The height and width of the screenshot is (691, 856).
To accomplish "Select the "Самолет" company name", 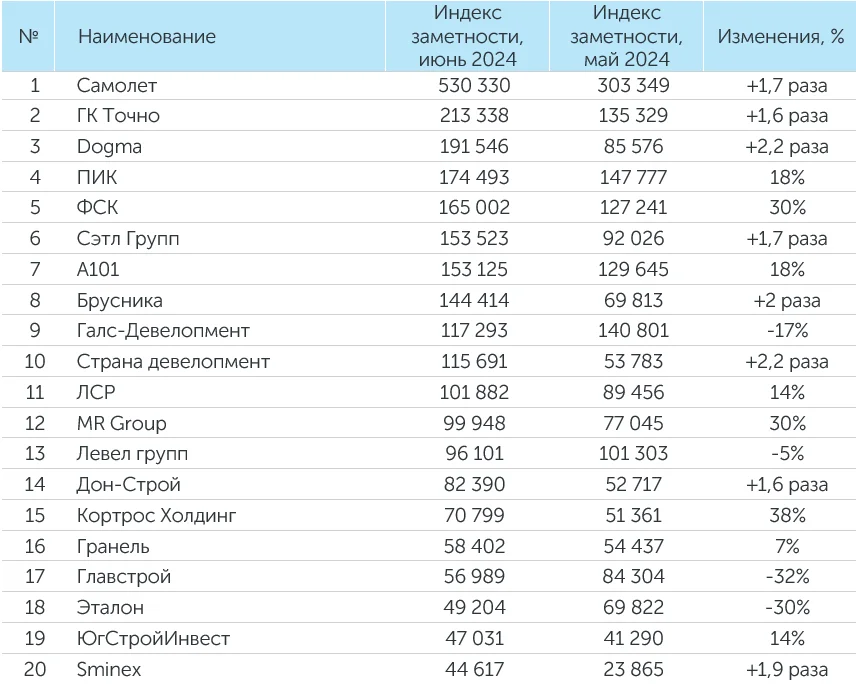I will (117, 85).
